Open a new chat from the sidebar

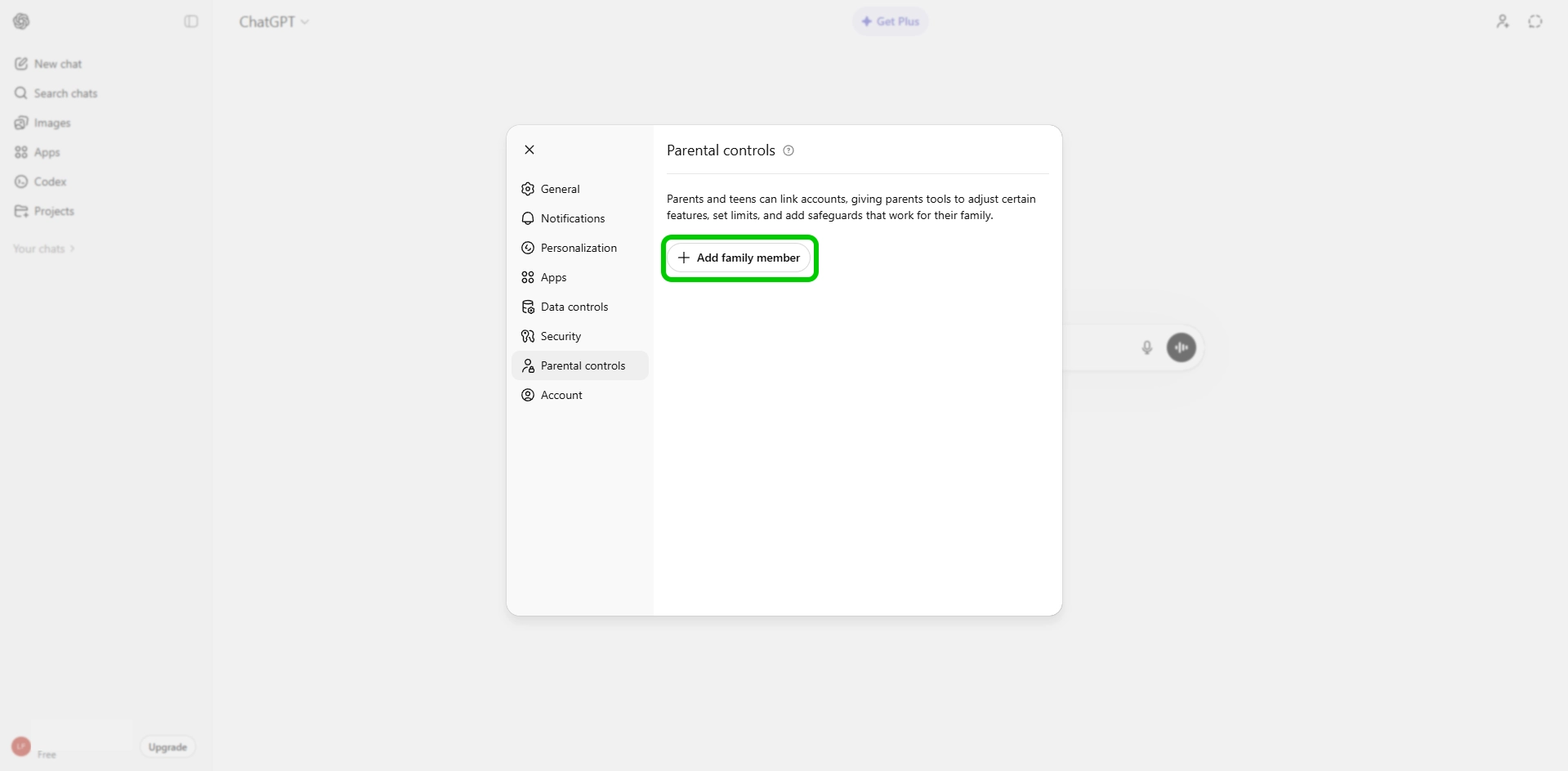pos(57,63)
